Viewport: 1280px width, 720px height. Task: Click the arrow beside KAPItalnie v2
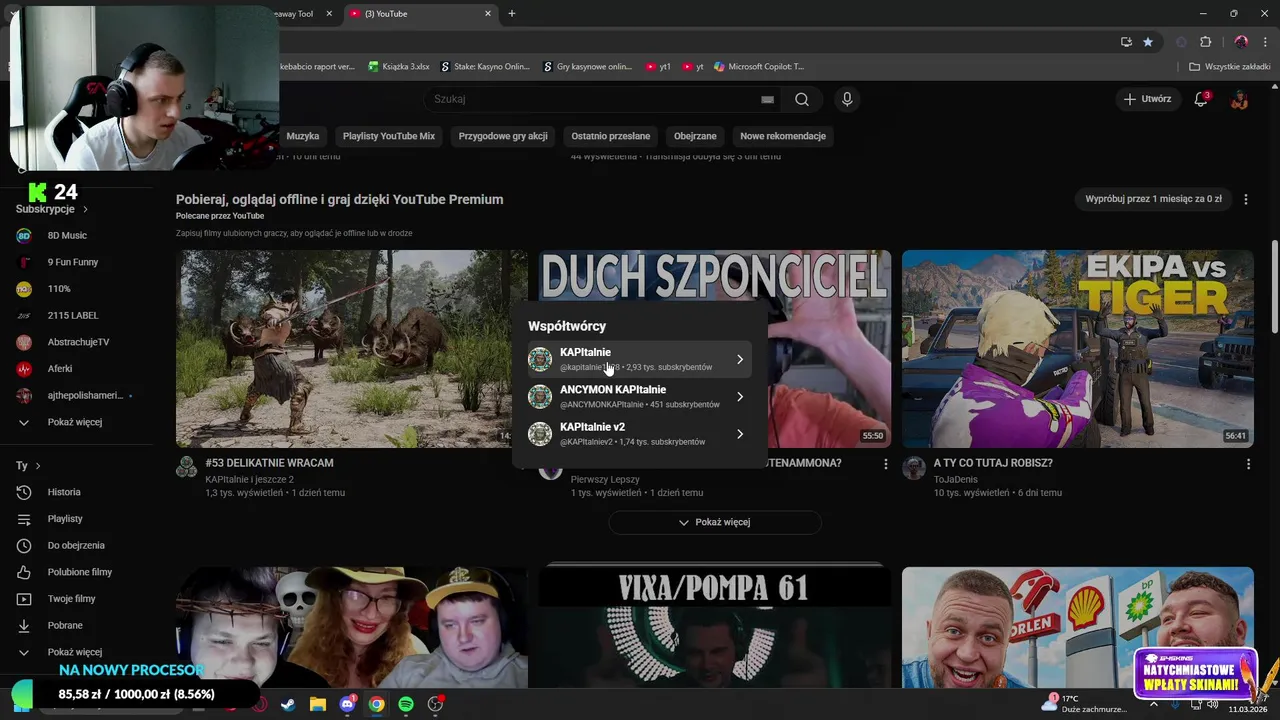(x=740, y=434)
